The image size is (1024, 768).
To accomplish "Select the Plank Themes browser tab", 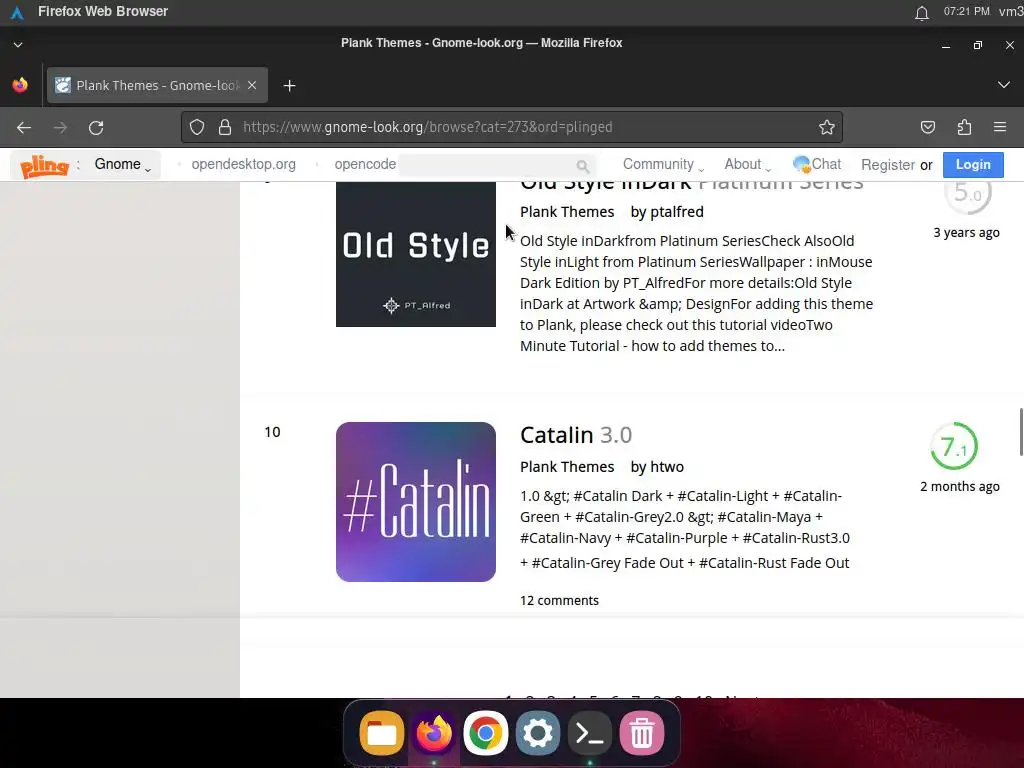I will [x=157, y=86].
